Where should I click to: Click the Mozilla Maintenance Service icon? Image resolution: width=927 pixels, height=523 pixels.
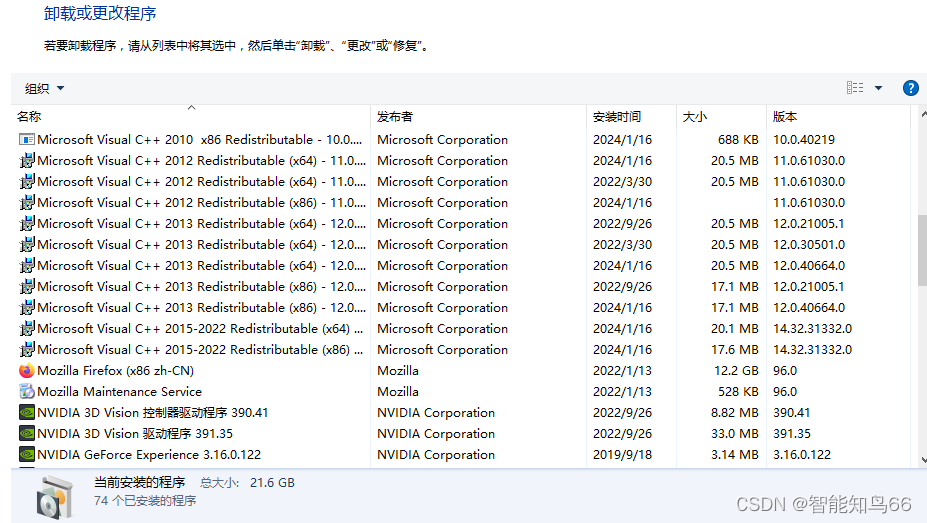(27, 391)
